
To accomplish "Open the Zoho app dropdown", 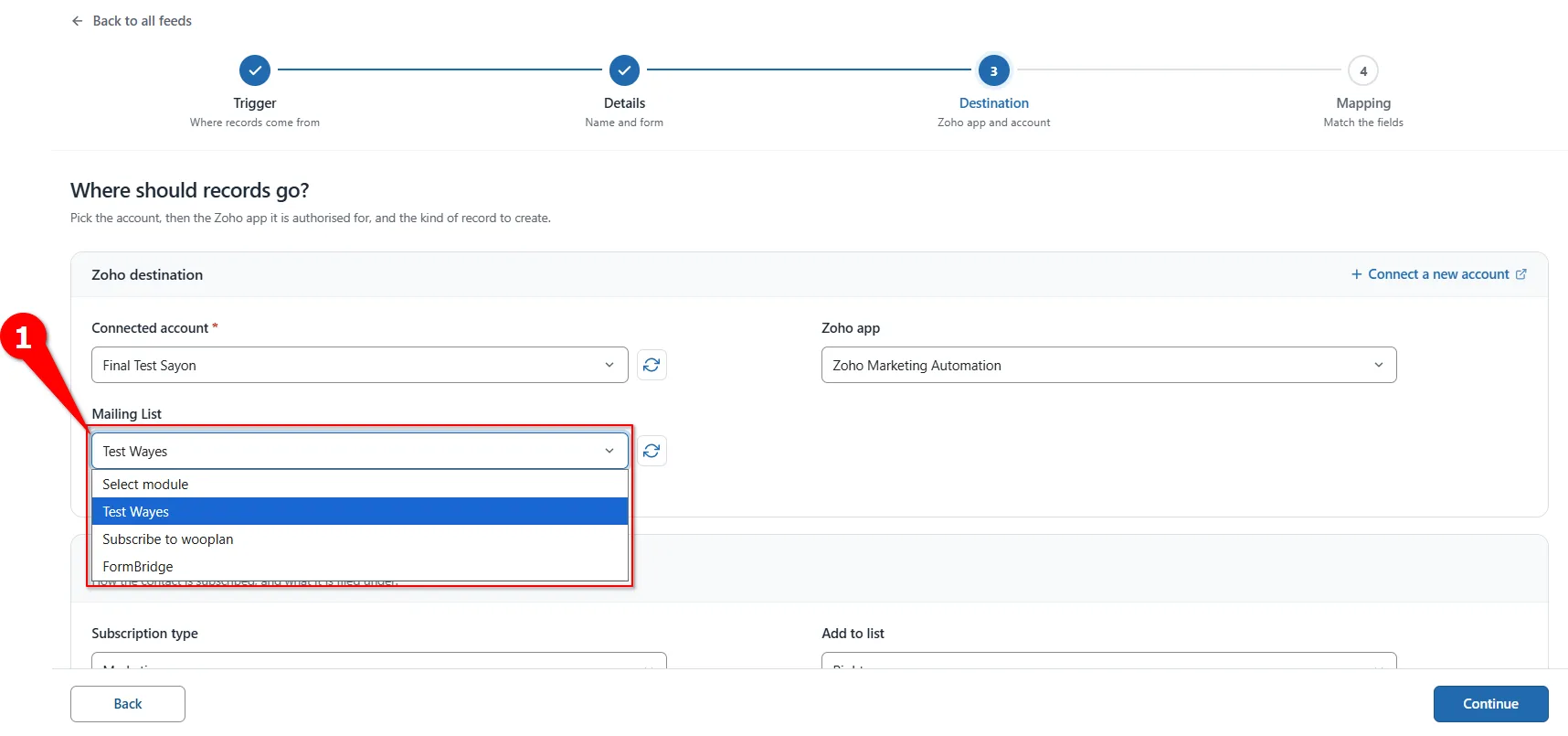I will click(x=1108, y=365).
